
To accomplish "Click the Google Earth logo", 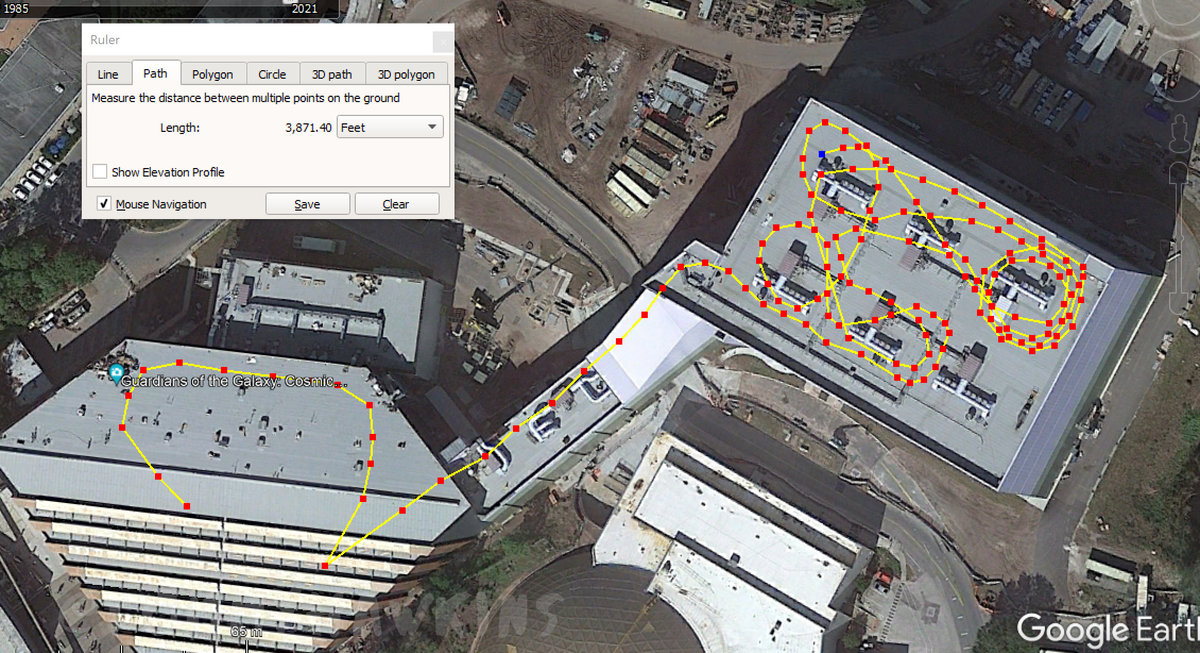I will 1106,630.
